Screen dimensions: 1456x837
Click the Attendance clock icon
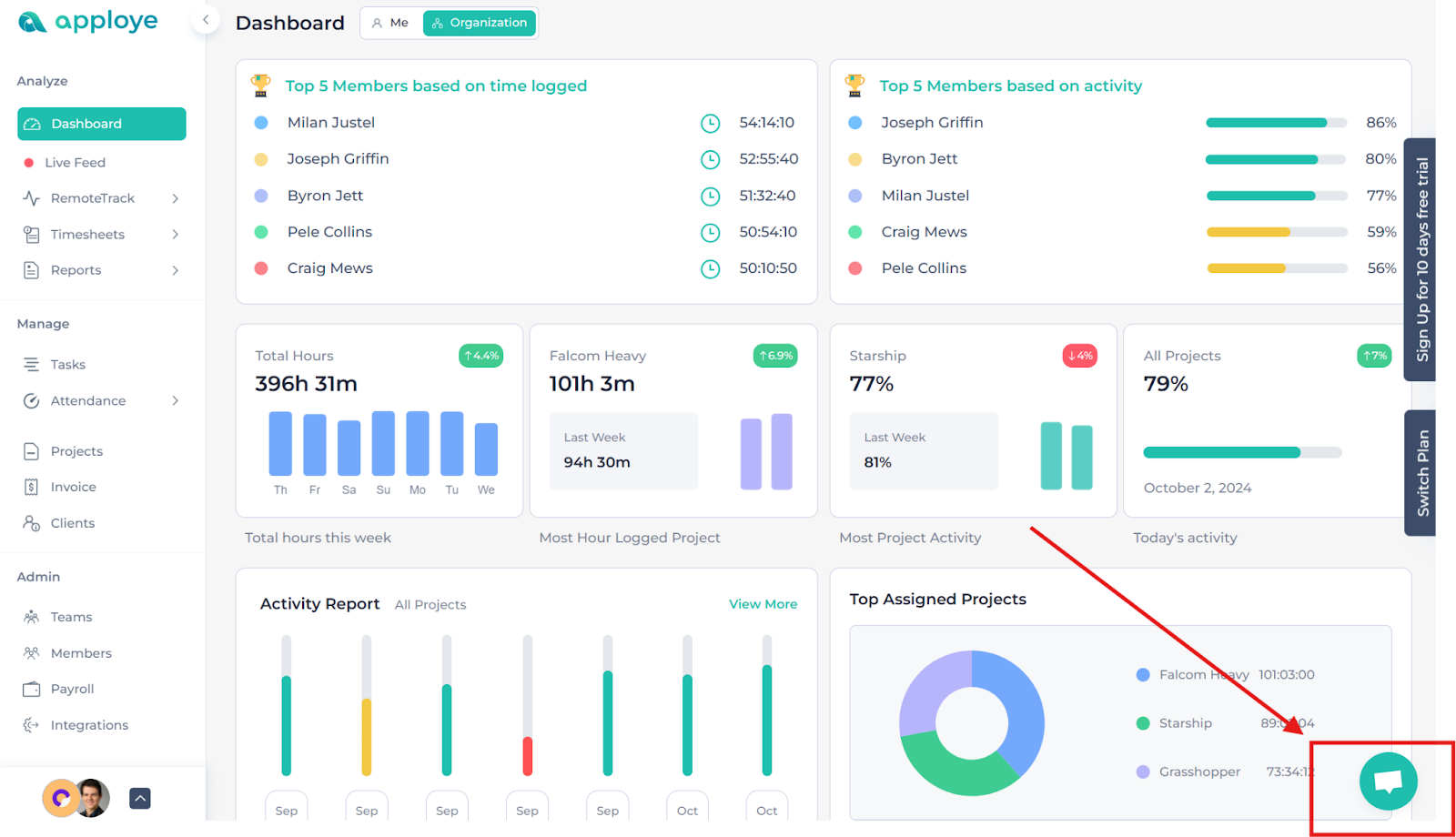click(31, 401)
